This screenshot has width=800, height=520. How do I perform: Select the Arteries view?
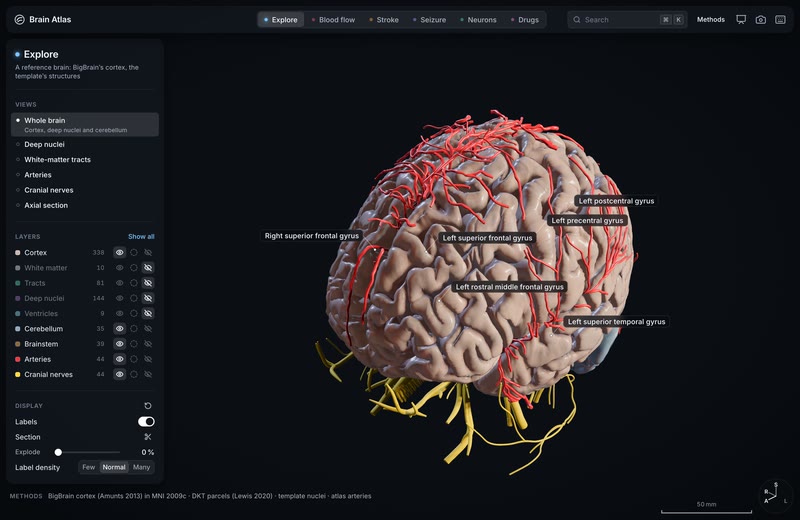(x=85, y=175)
